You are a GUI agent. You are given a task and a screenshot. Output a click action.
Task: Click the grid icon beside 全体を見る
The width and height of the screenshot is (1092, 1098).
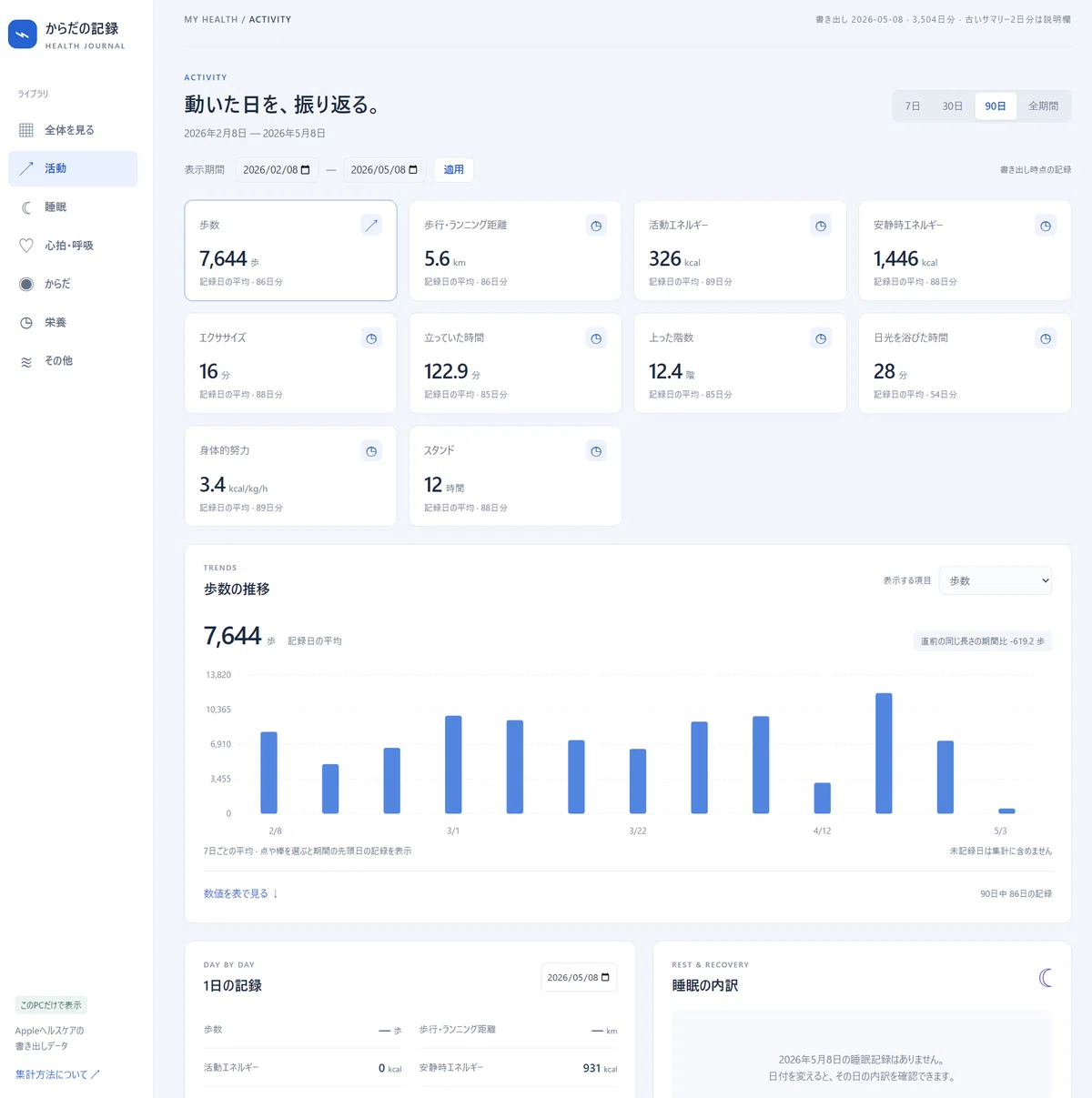pyautogui.click(x=26, y=130)
